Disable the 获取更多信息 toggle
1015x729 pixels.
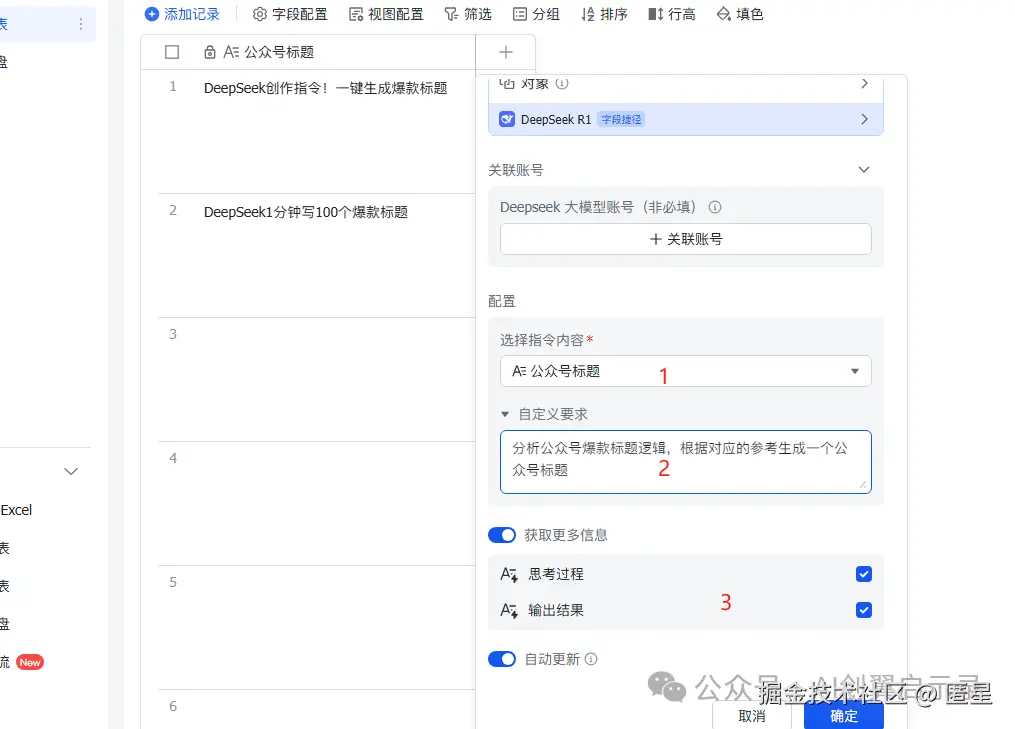(502, 535)
